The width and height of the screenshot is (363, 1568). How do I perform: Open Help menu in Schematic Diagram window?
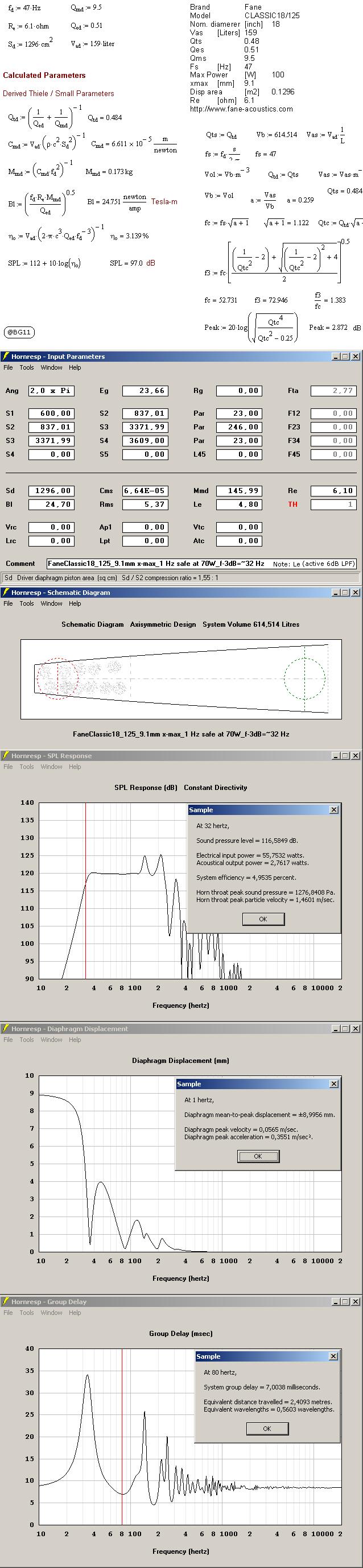pos(75,604)
